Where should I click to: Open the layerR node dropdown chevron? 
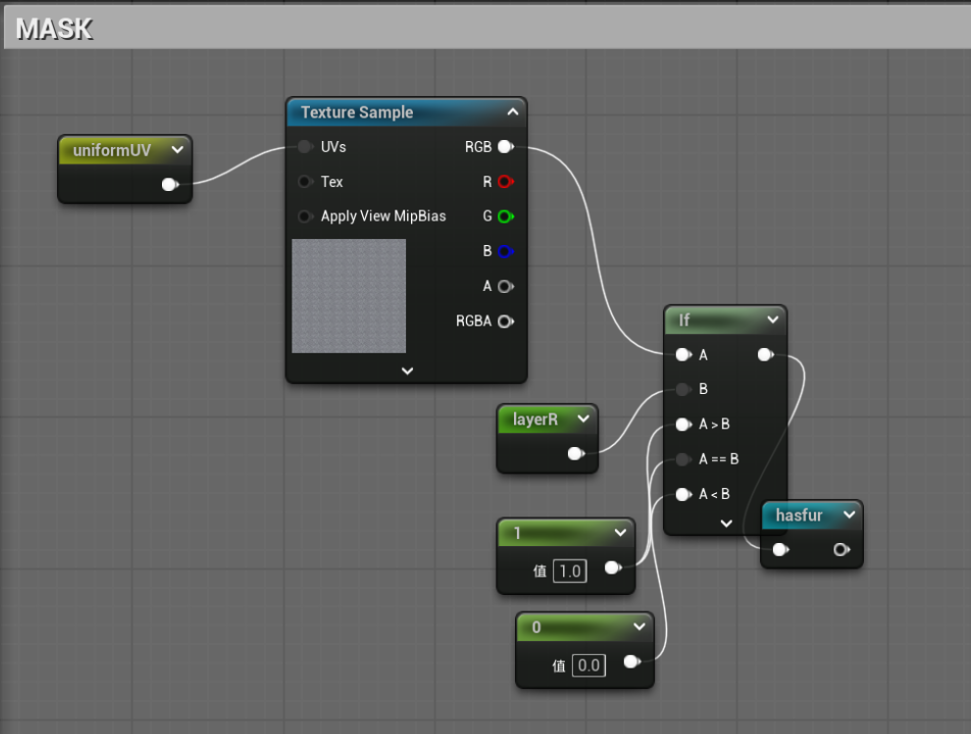click(583, 419)
